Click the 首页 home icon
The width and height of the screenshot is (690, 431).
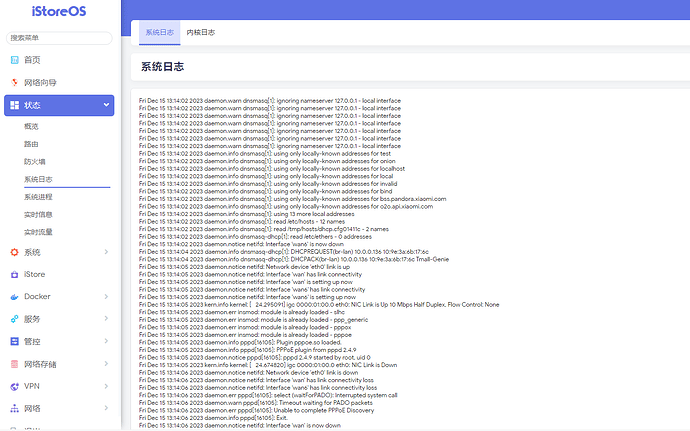point(13,60)
